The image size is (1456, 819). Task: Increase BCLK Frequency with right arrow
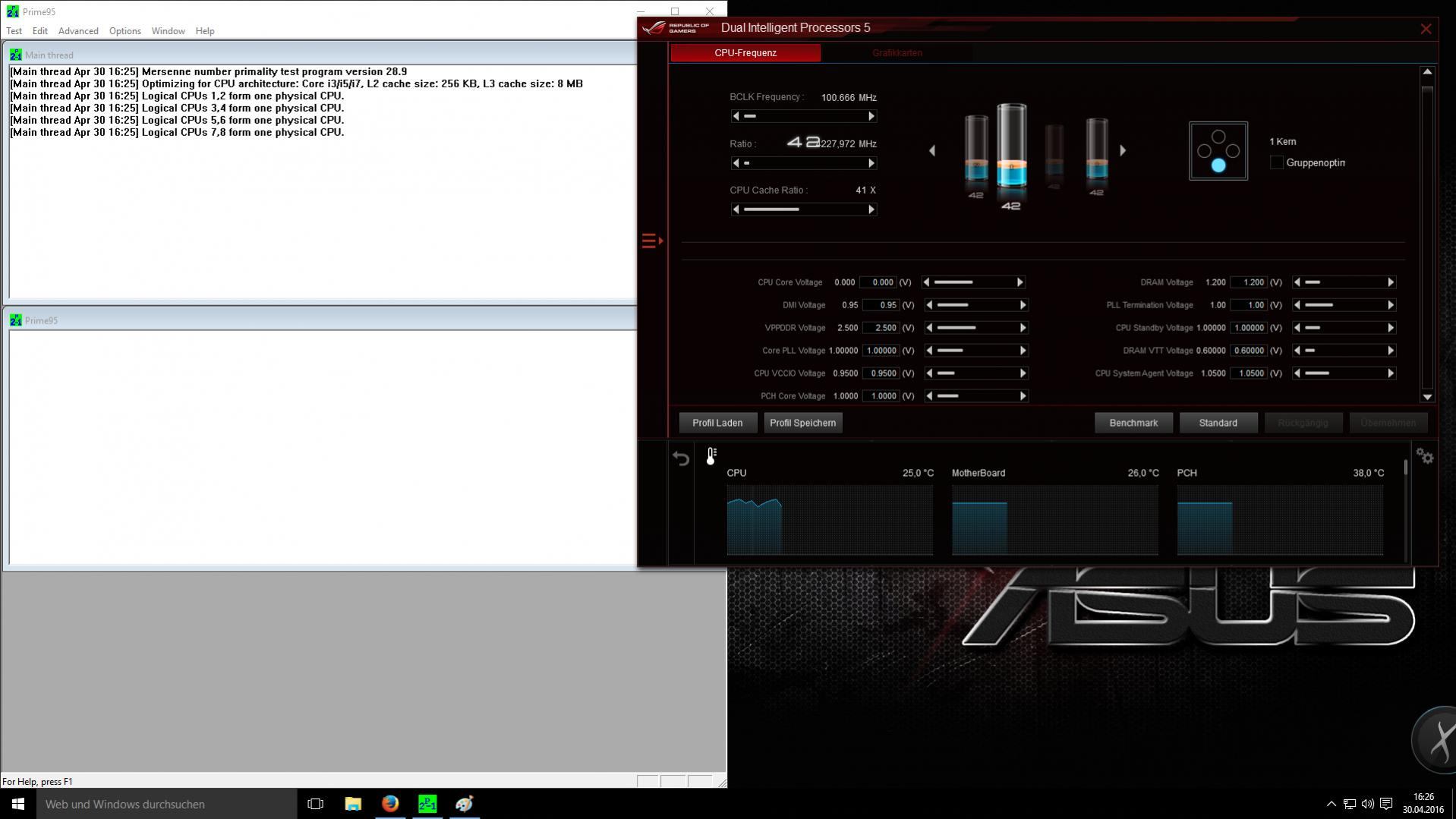(871, 116)
